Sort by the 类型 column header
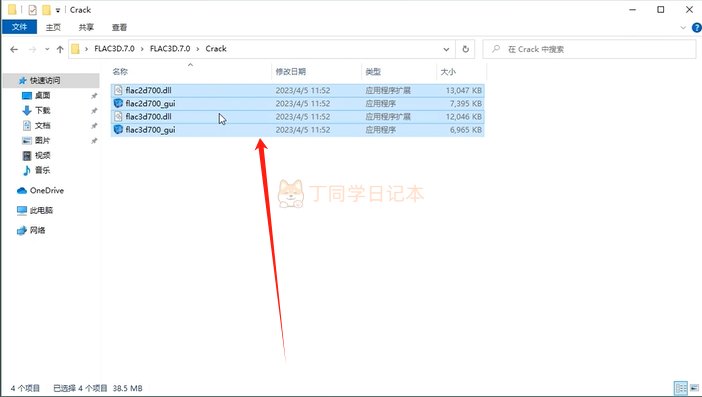702x397 pixels. click(373, 72)
